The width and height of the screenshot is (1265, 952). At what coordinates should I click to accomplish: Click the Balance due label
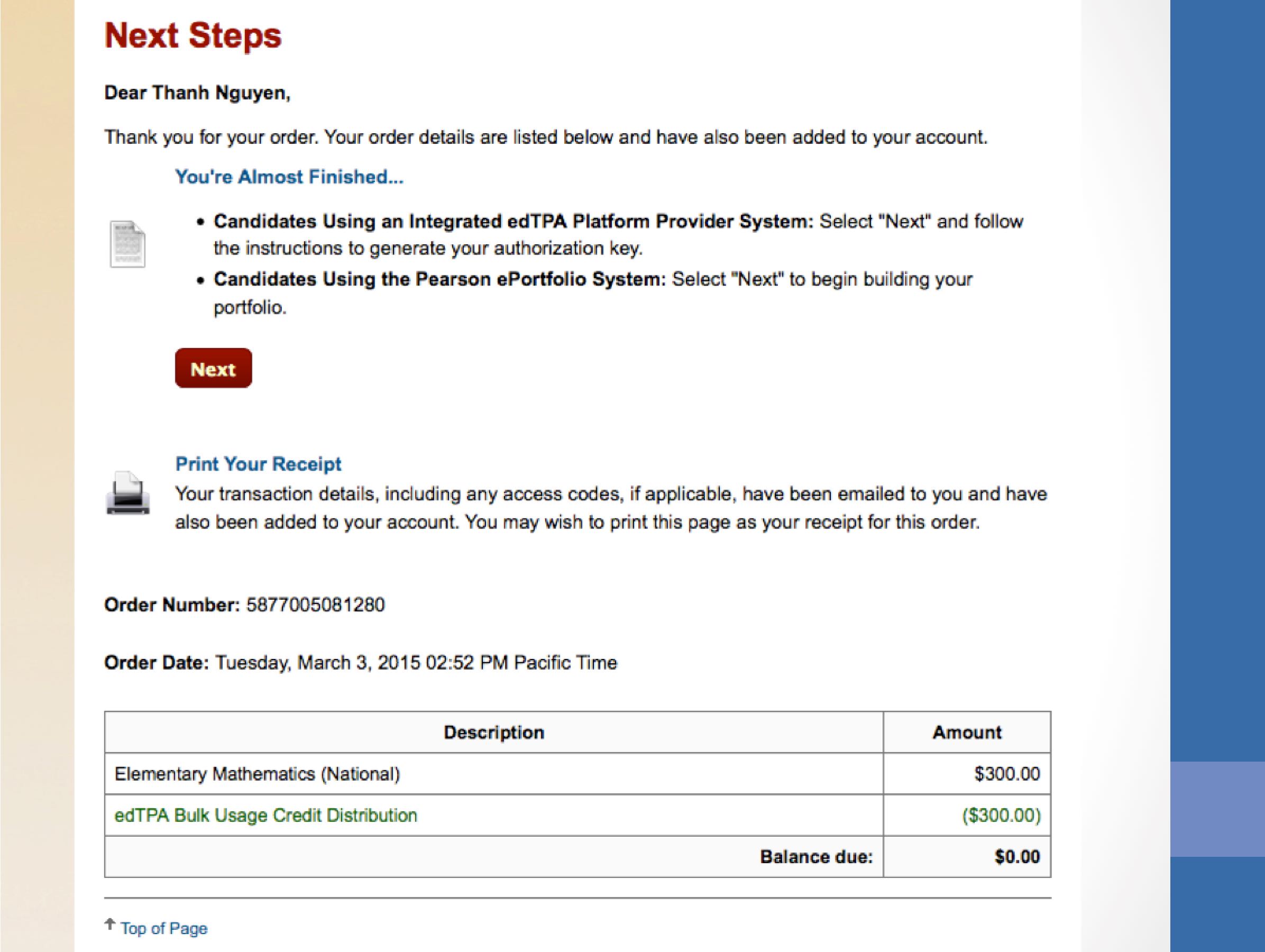[816, 856]
